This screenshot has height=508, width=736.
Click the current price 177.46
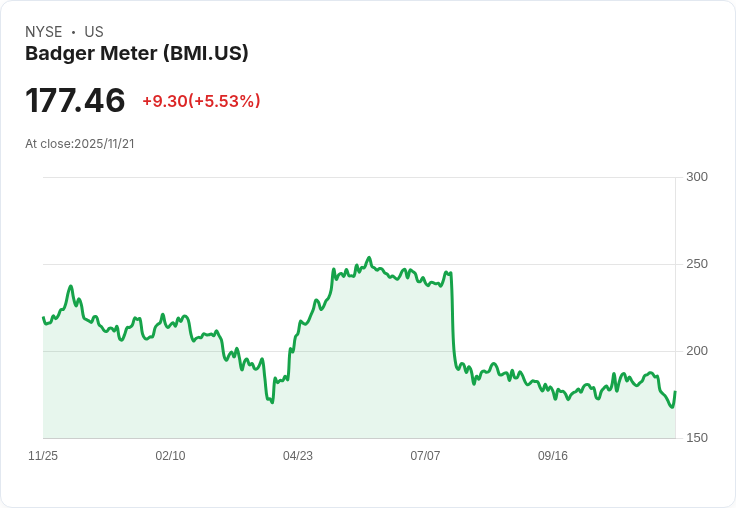pyautogui.click(x=75, y=101)
